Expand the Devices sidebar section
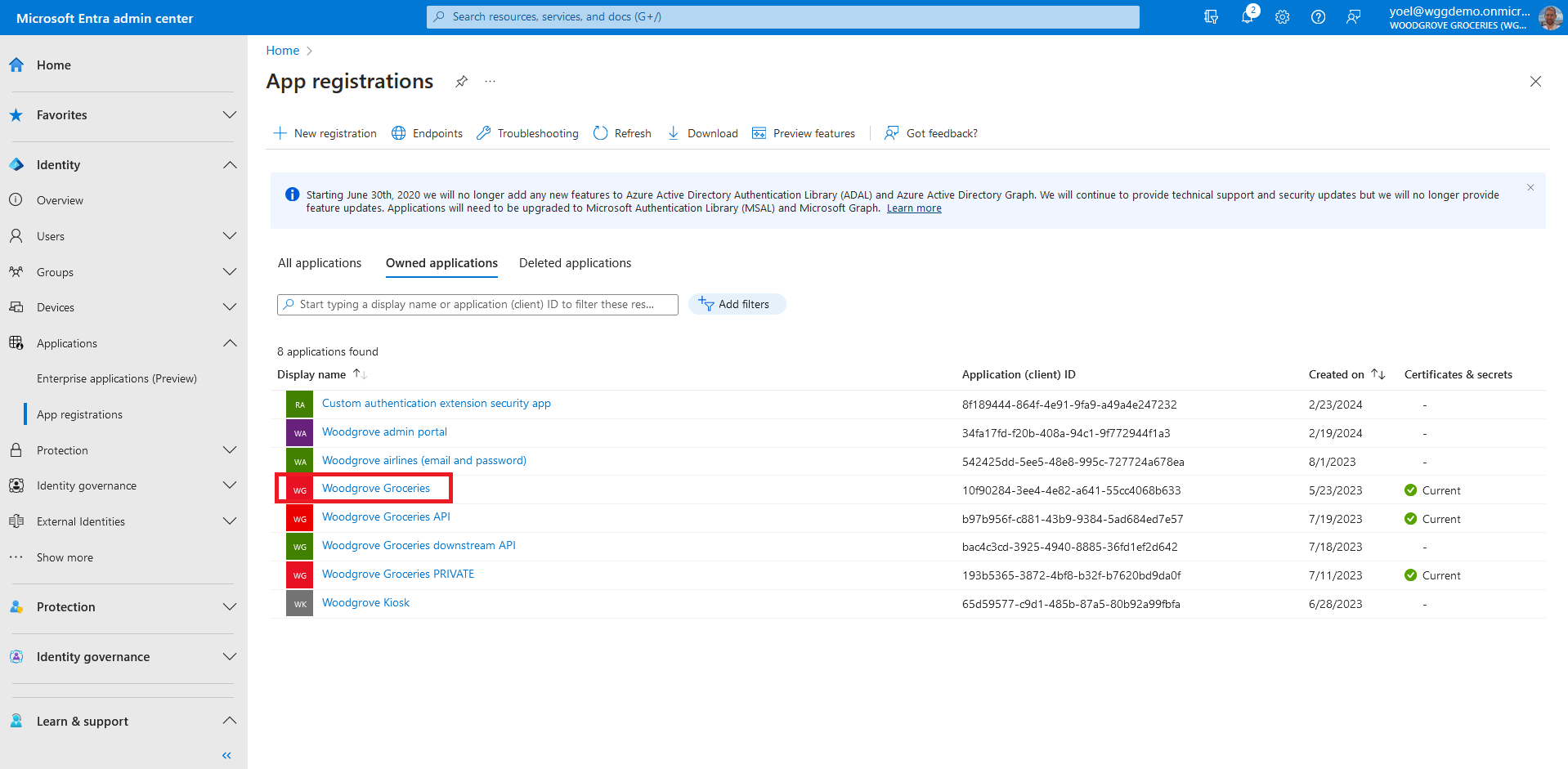The width and height of the screenshot is (1568, 769). 230,307
